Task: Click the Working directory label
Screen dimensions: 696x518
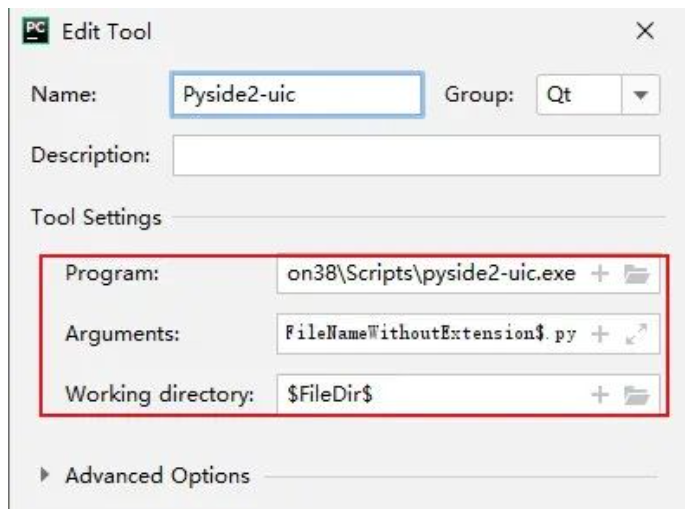Action: click(x=159, y=394)
